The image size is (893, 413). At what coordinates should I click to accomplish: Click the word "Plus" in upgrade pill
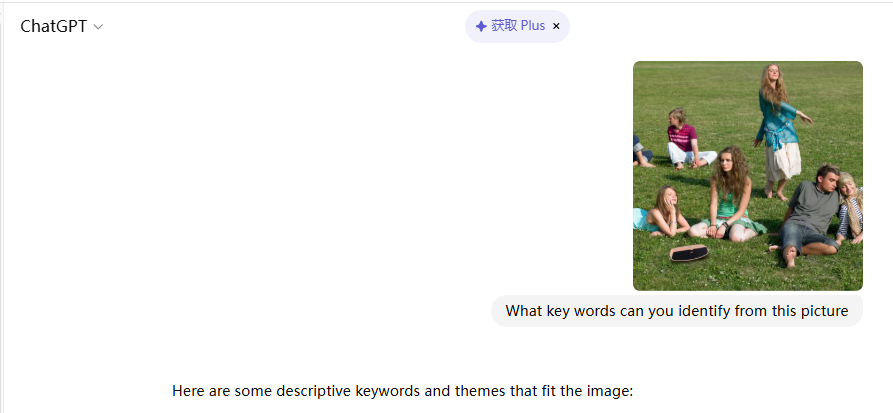pyautogui.click(x=533, y=26)
